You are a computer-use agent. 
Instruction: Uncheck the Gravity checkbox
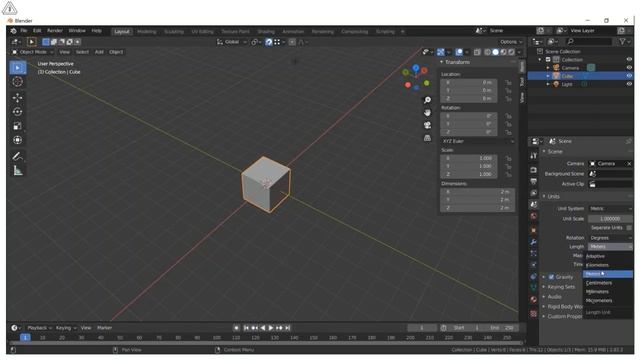[x=551, y=277]
